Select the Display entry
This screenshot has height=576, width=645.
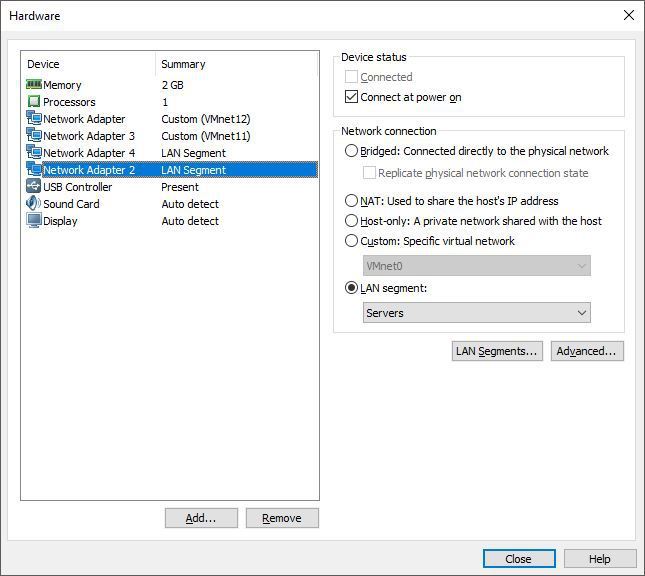60,221
